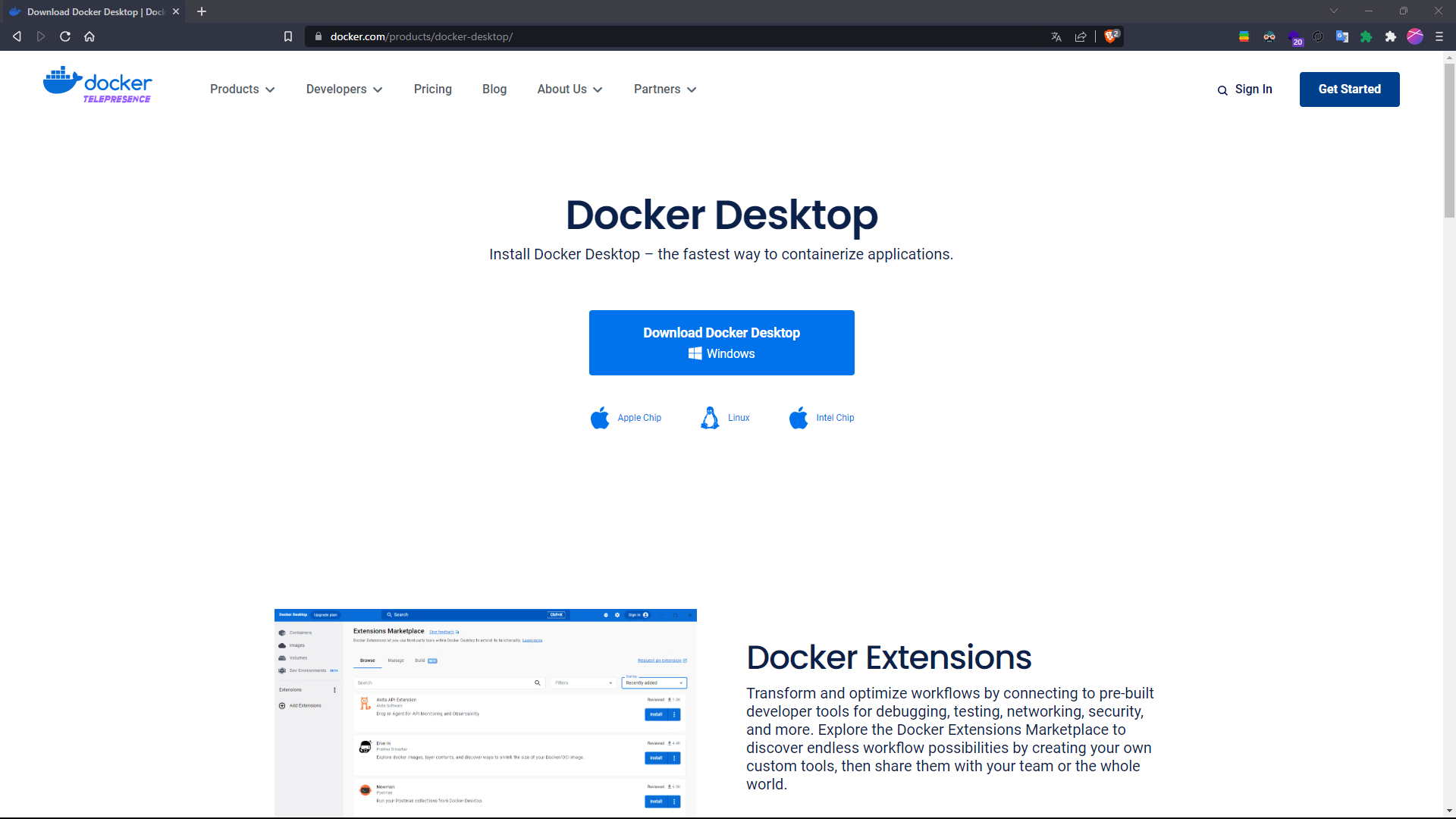Expand the Developers menu
Viewport: 1456px width, 819px height.
pos(344,89)
